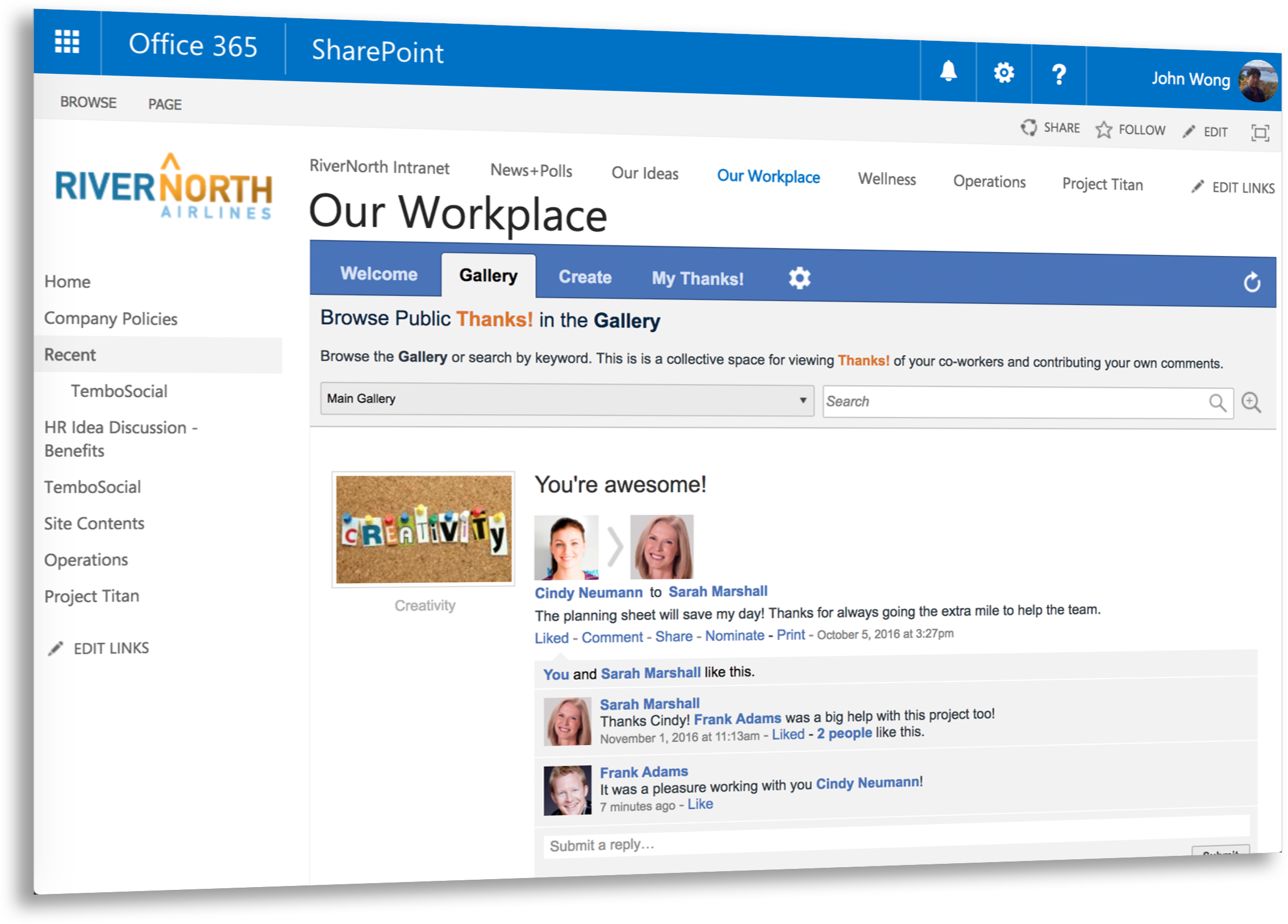Viewport: 1288px width, 924px height.
Task: Click SharePoint title in header
Action: click(x=377, y=51)
